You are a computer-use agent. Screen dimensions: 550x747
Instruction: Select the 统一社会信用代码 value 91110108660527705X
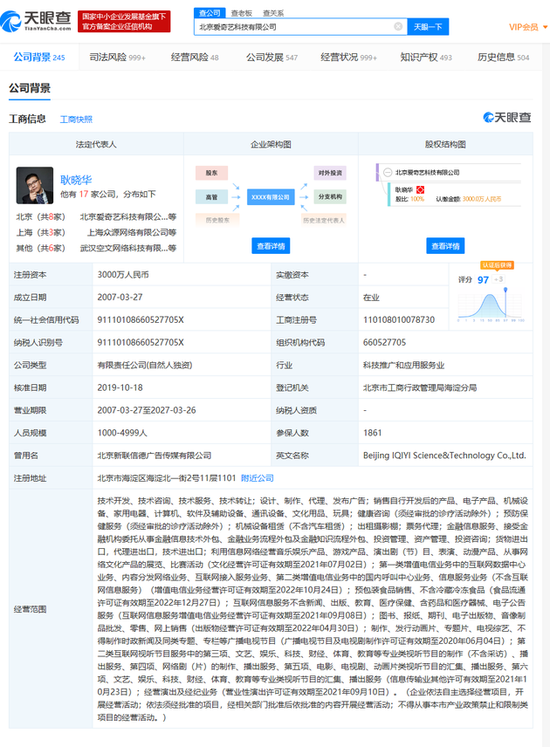coord(141,320)
